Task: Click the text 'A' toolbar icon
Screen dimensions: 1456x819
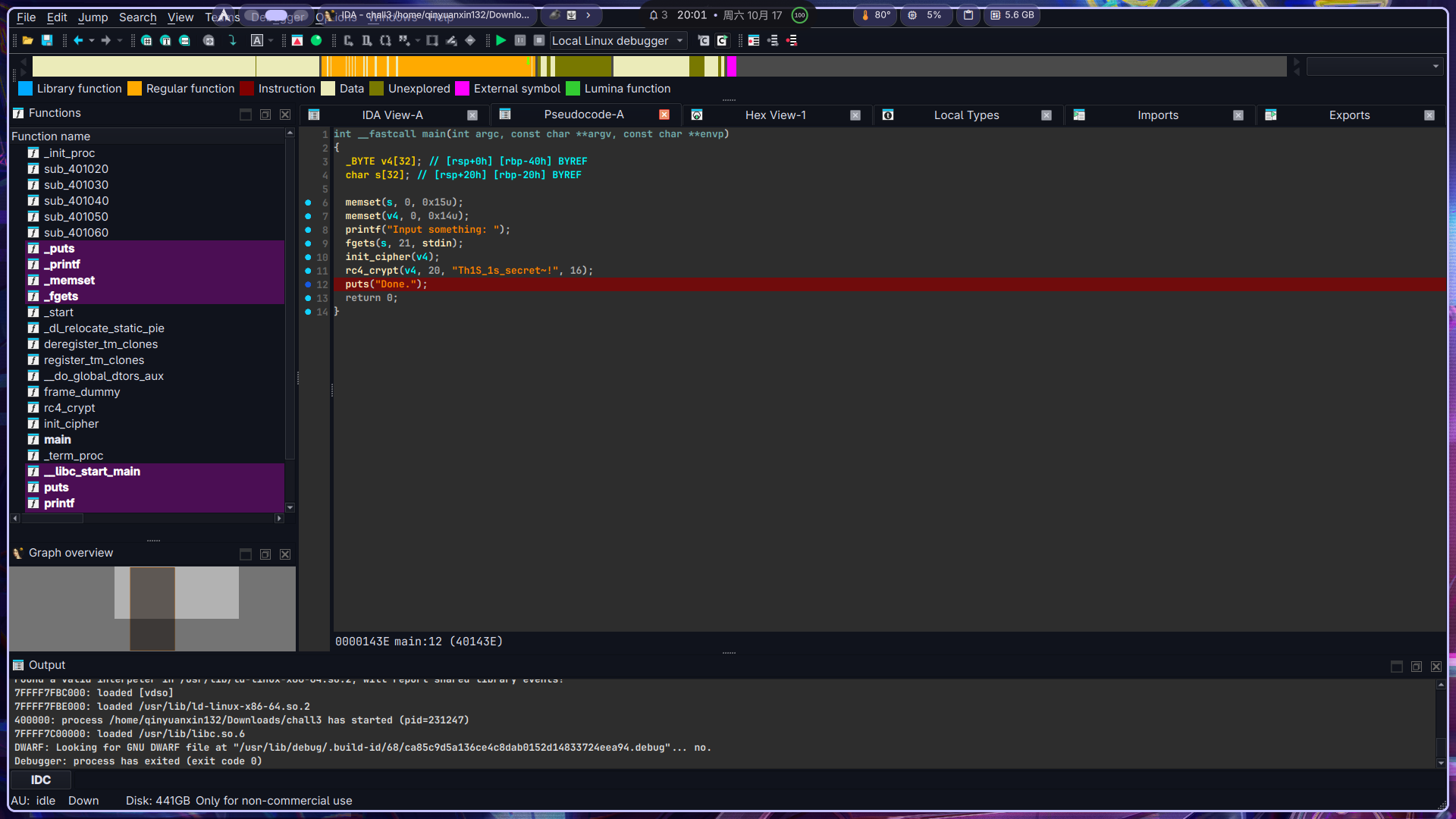Action: point(257,41)
